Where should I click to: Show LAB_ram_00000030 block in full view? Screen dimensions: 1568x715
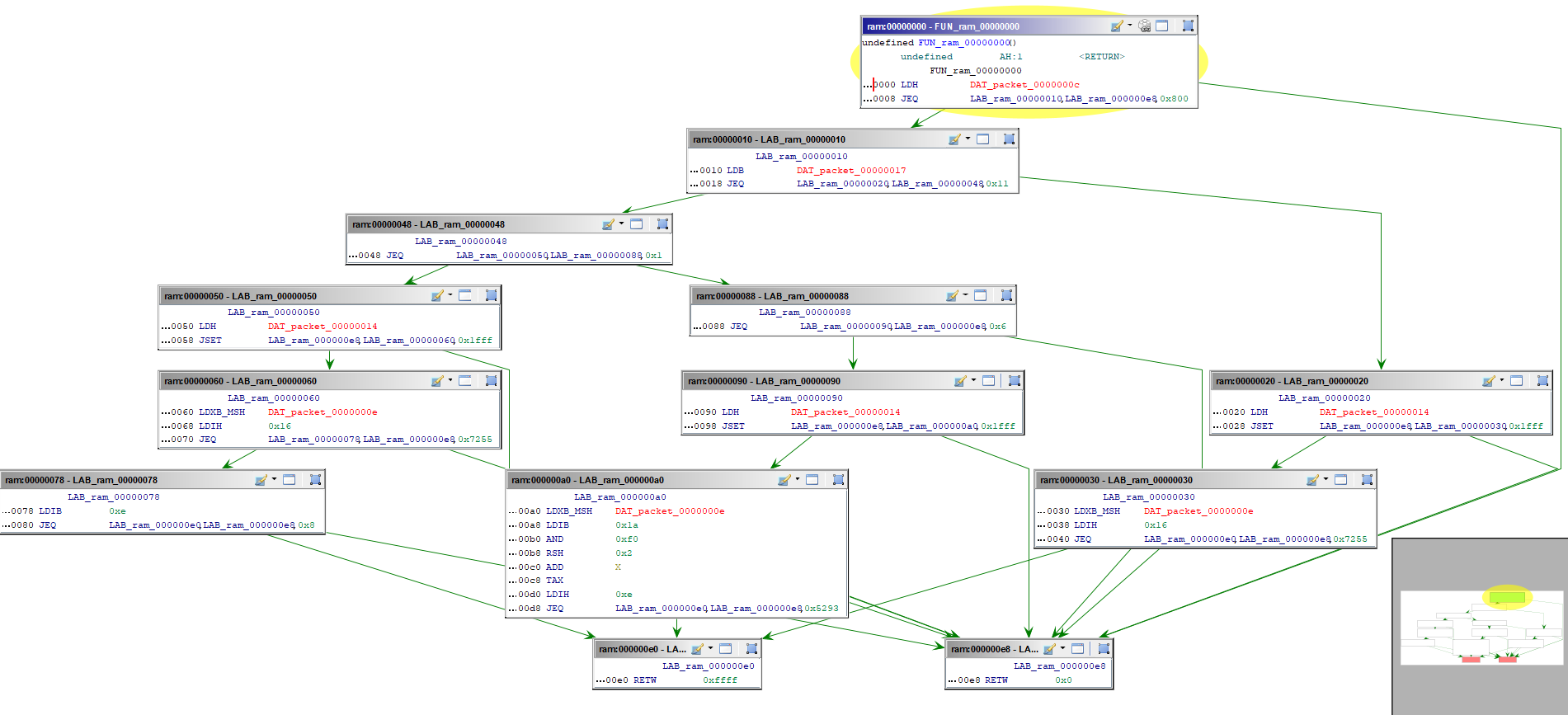(1341, 480)
